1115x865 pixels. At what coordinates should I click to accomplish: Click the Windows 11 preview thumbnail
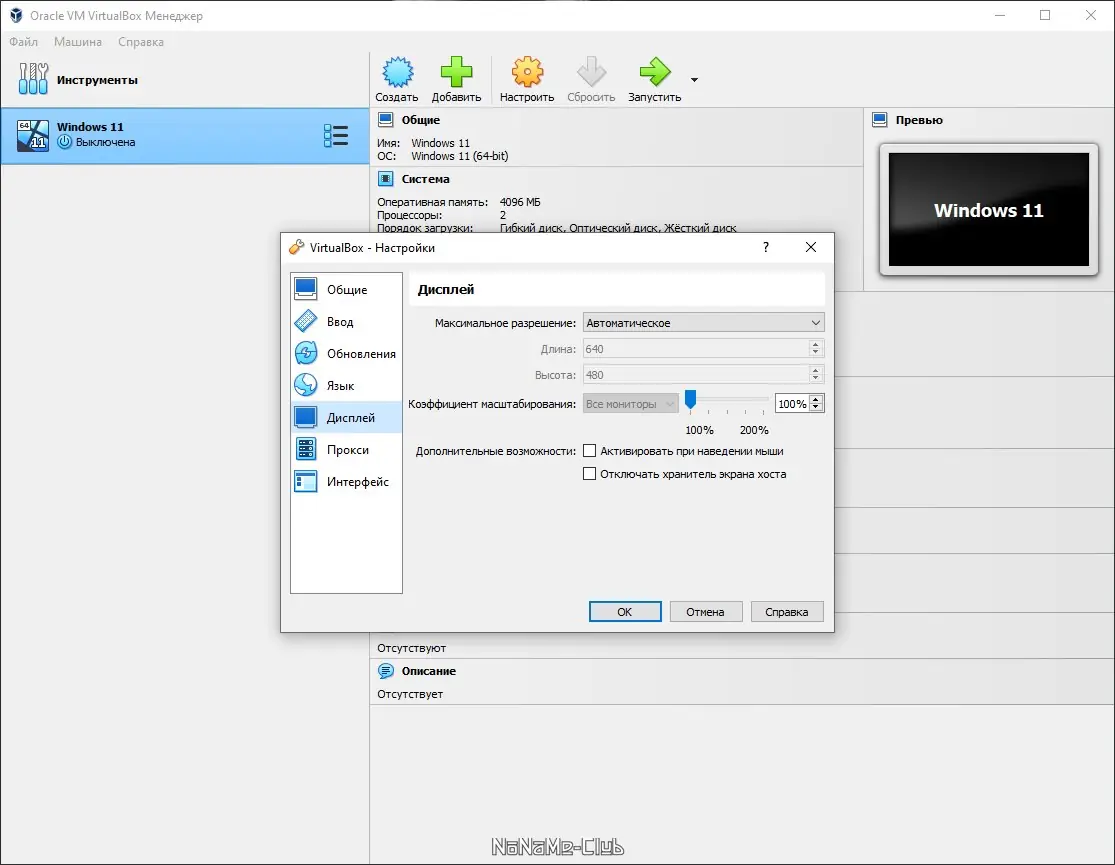988,209
